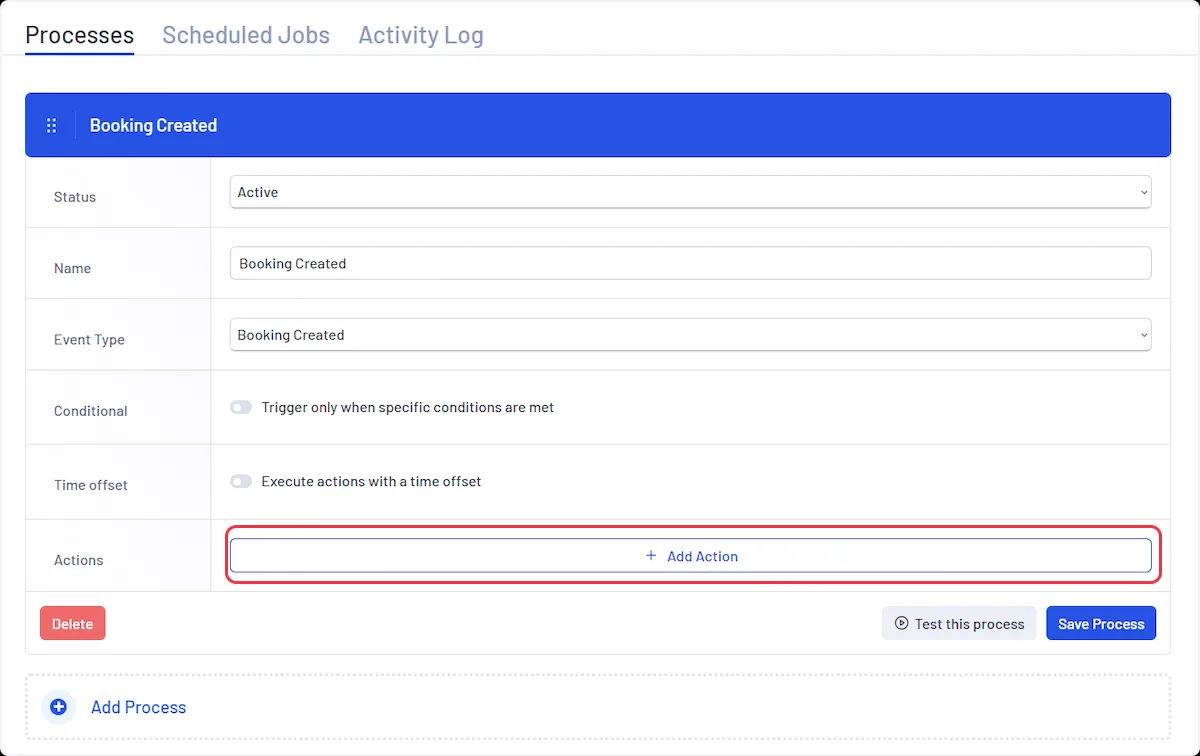
Task: Click the Conditional row label
Action: [91, 411]
